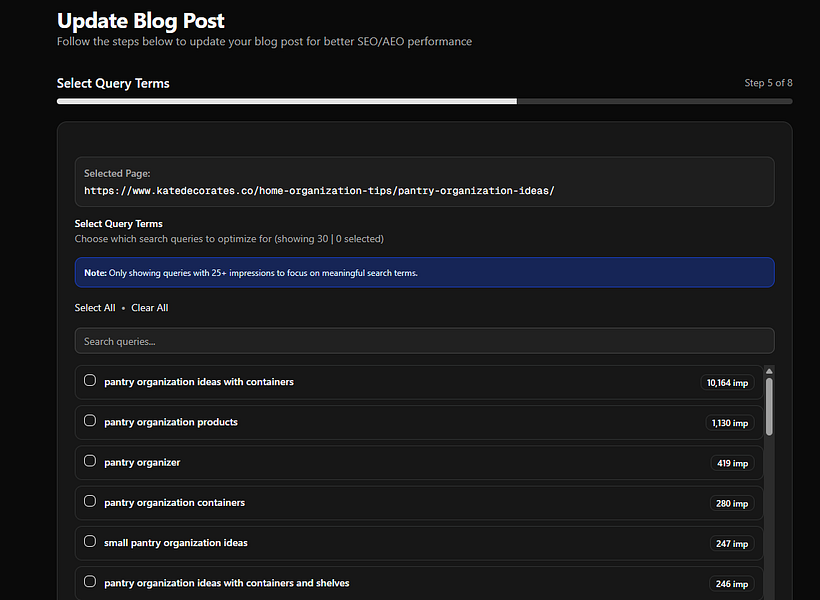Click 'pantry organization products' label text
This screenshot has width=820, height=600.
[170, 422]
